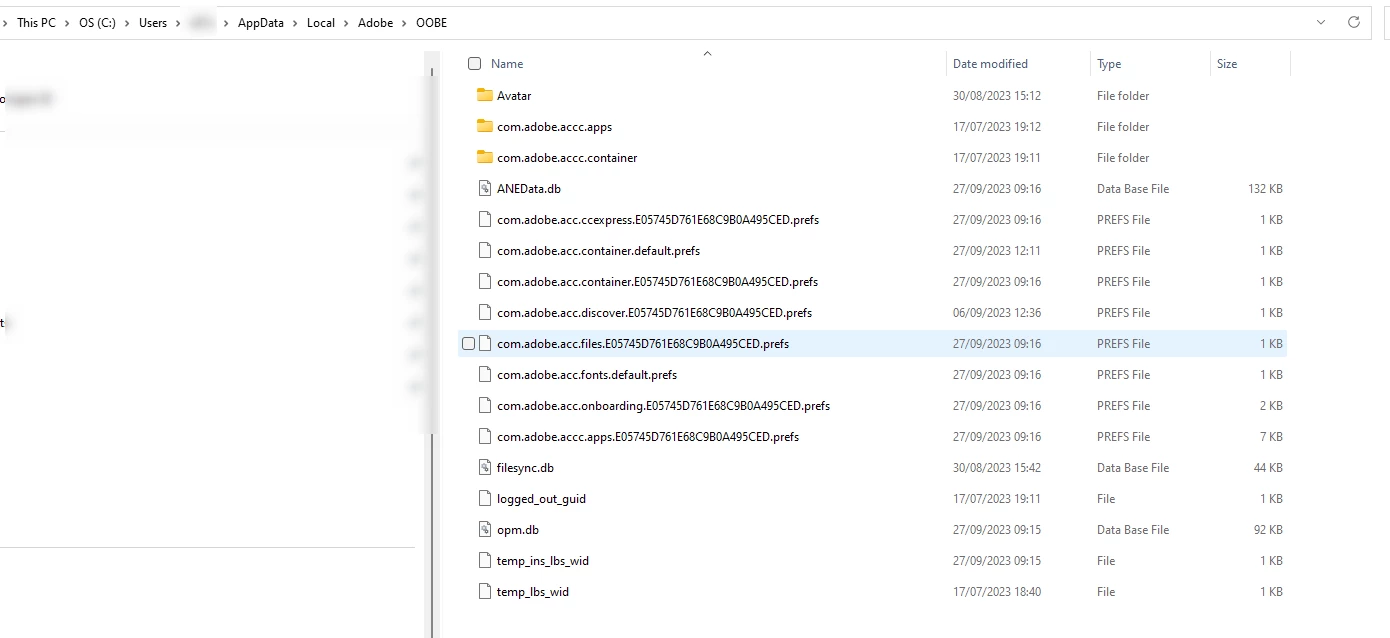Viewport: 1390px width, 638px height.
Task: Go to This PC in breadcrumb
Action: click(36, 23)
